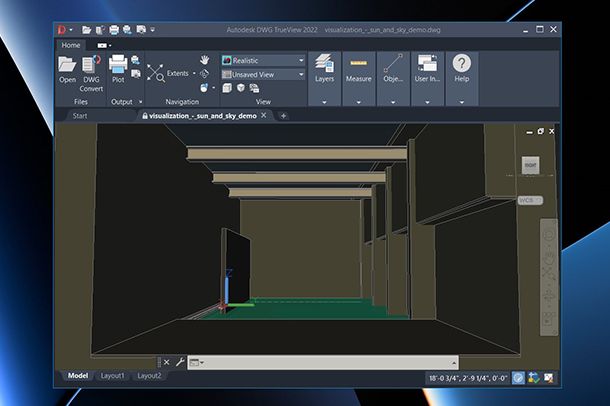Viewport: 610px width, 406px height.
Task: Expand the arrow under Layers panel
Action: (324, 102)
